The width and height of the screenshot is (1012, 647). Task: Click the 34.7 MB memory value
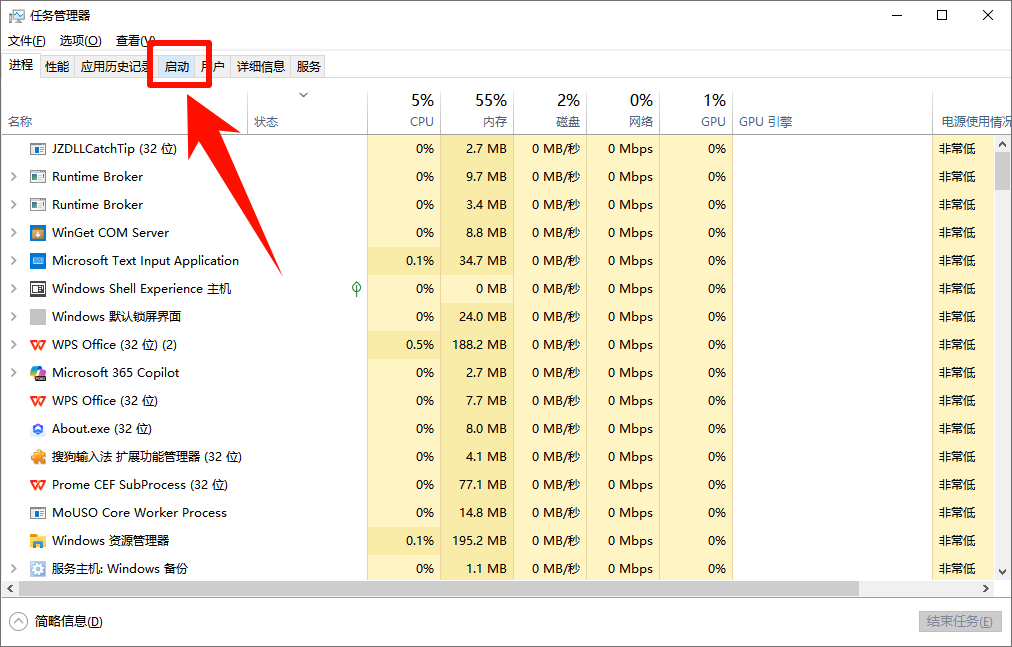pos(483,261)
